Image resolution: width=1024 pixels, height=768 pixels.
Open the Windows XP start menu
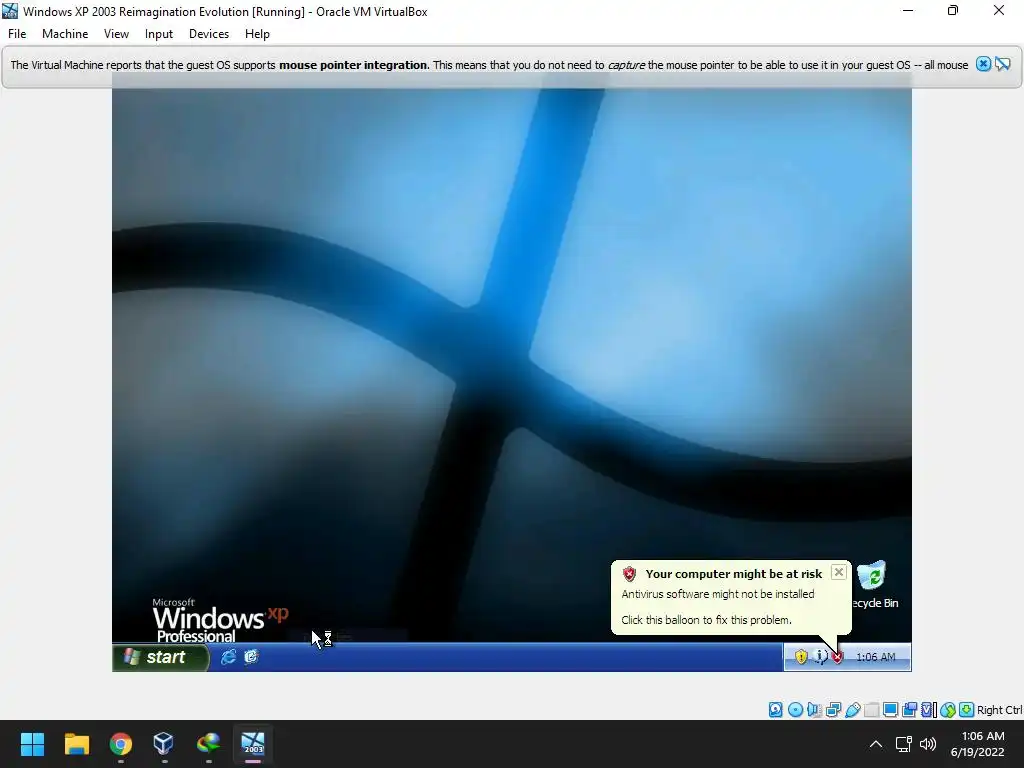[161, 657]
